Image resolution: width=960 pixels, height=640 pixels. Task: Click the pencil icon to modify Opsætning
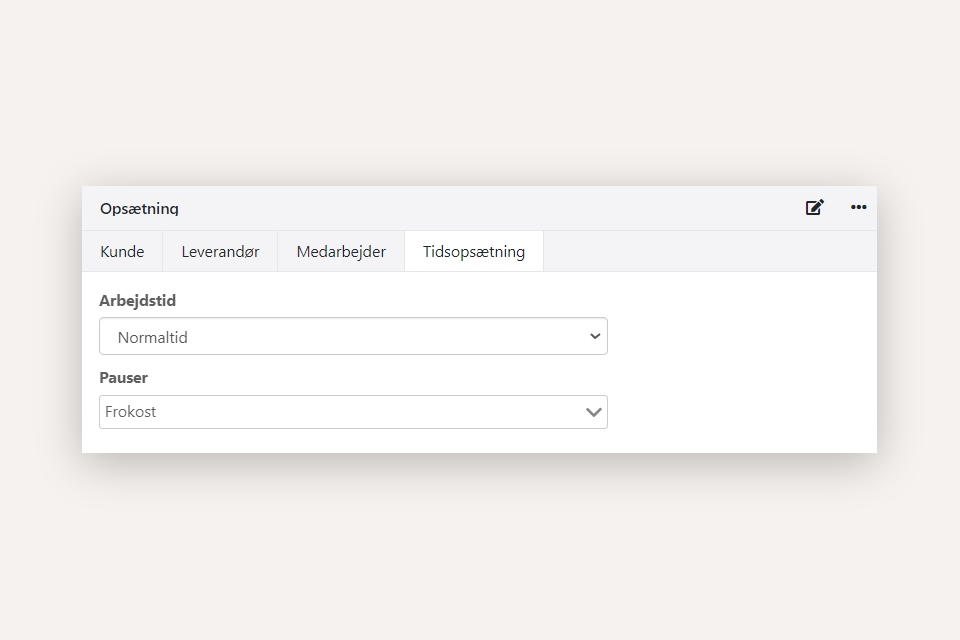[x=814, y=207]
